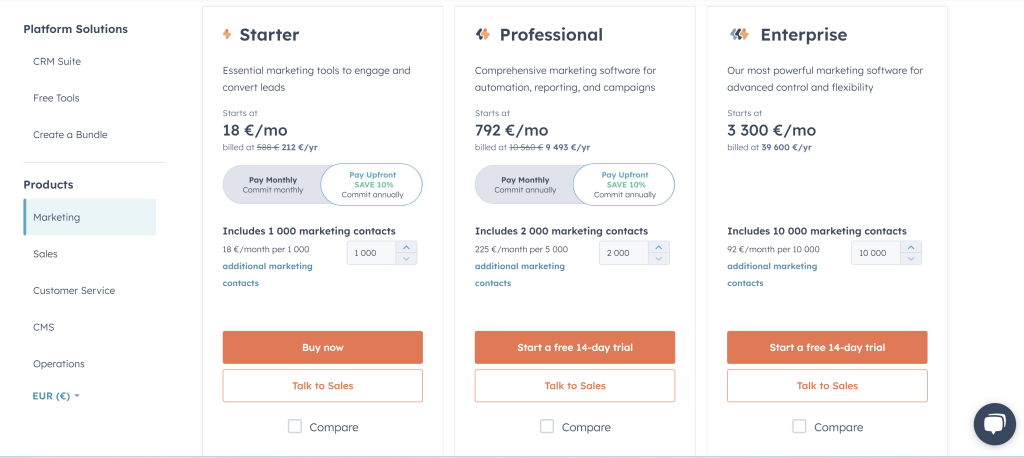1024x458 pixels.
Task: Click the Starter plan lightning icon
Action: pyautogui.click(x=227, y=34)
